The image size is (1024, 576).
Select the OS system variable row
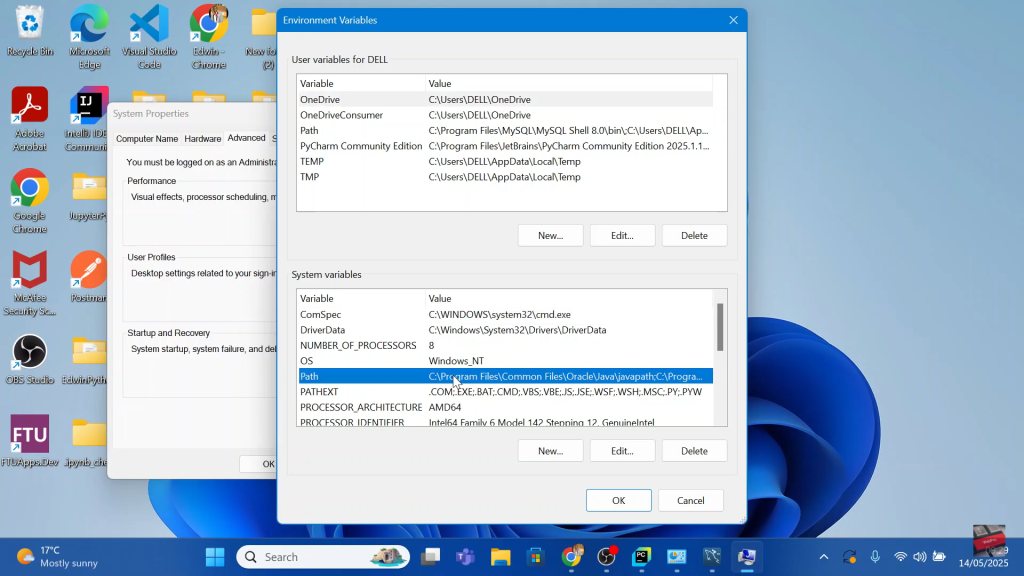coord(505,361)
